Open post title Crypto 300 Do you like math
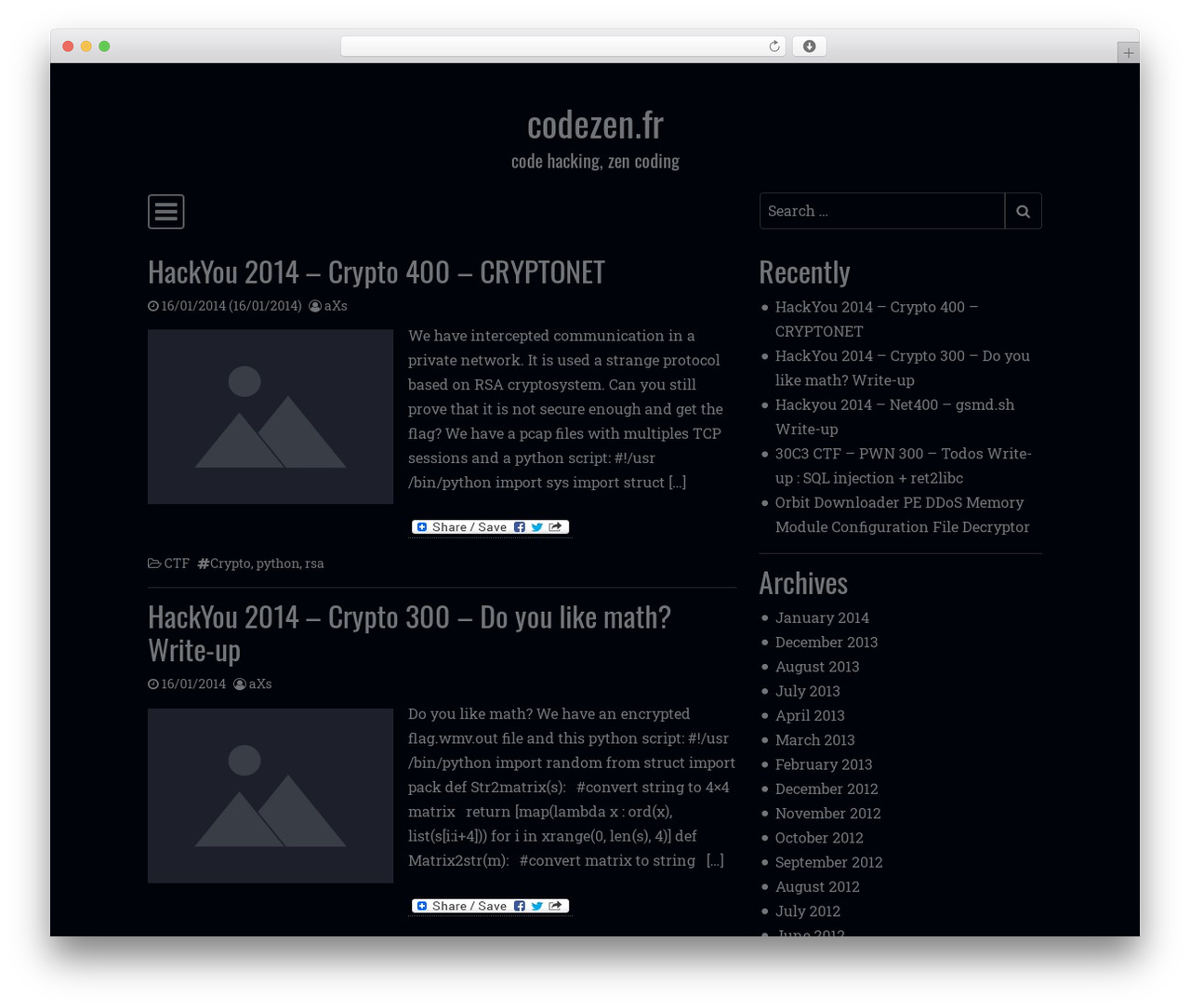Image resolution: width=1190 pixels, height=1008 pixels. [409, 633]
